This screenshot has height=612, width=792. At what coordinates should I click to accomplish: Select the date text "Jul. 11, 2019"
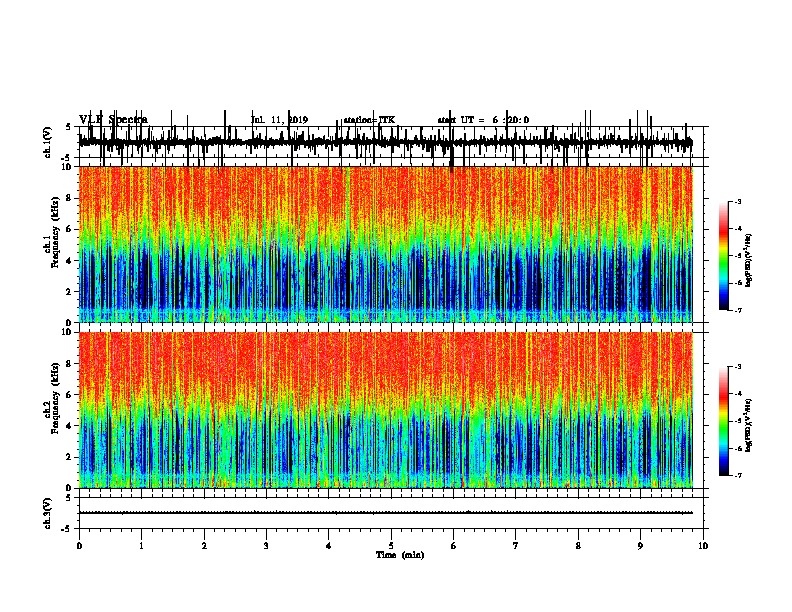click(x=279, y=120)
